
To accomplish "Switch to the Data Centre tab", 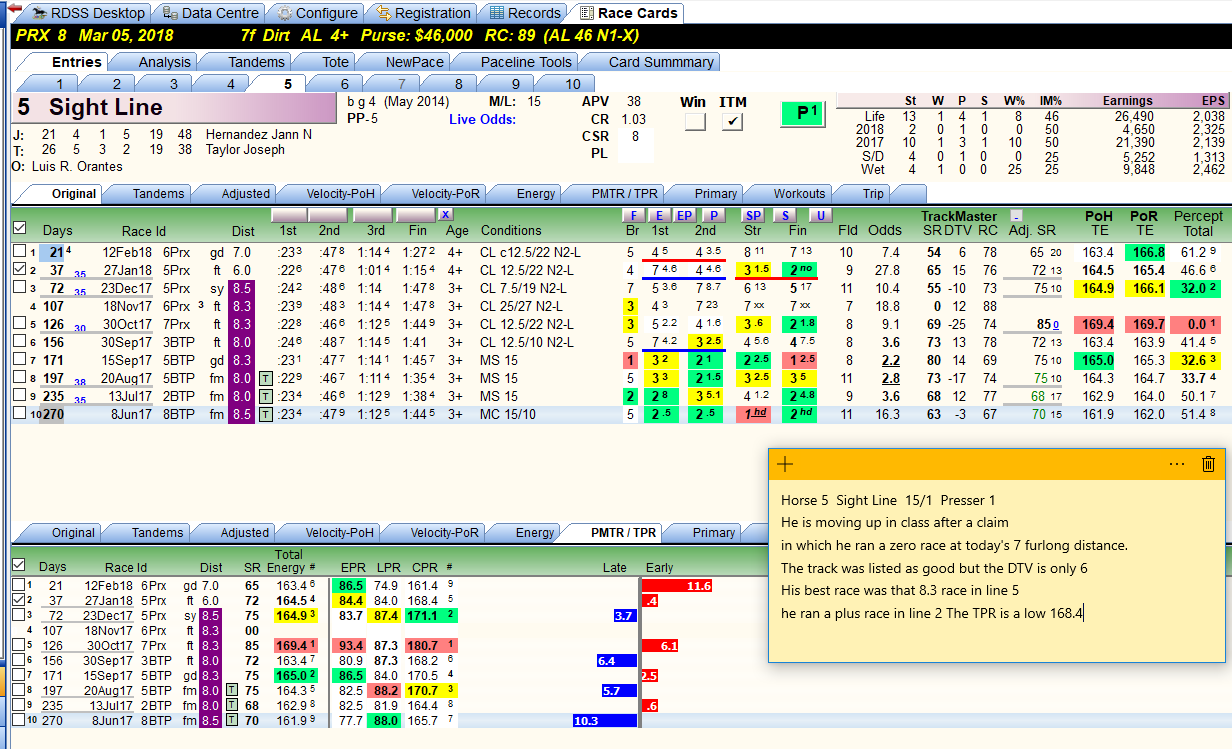I will coord(211,13).
